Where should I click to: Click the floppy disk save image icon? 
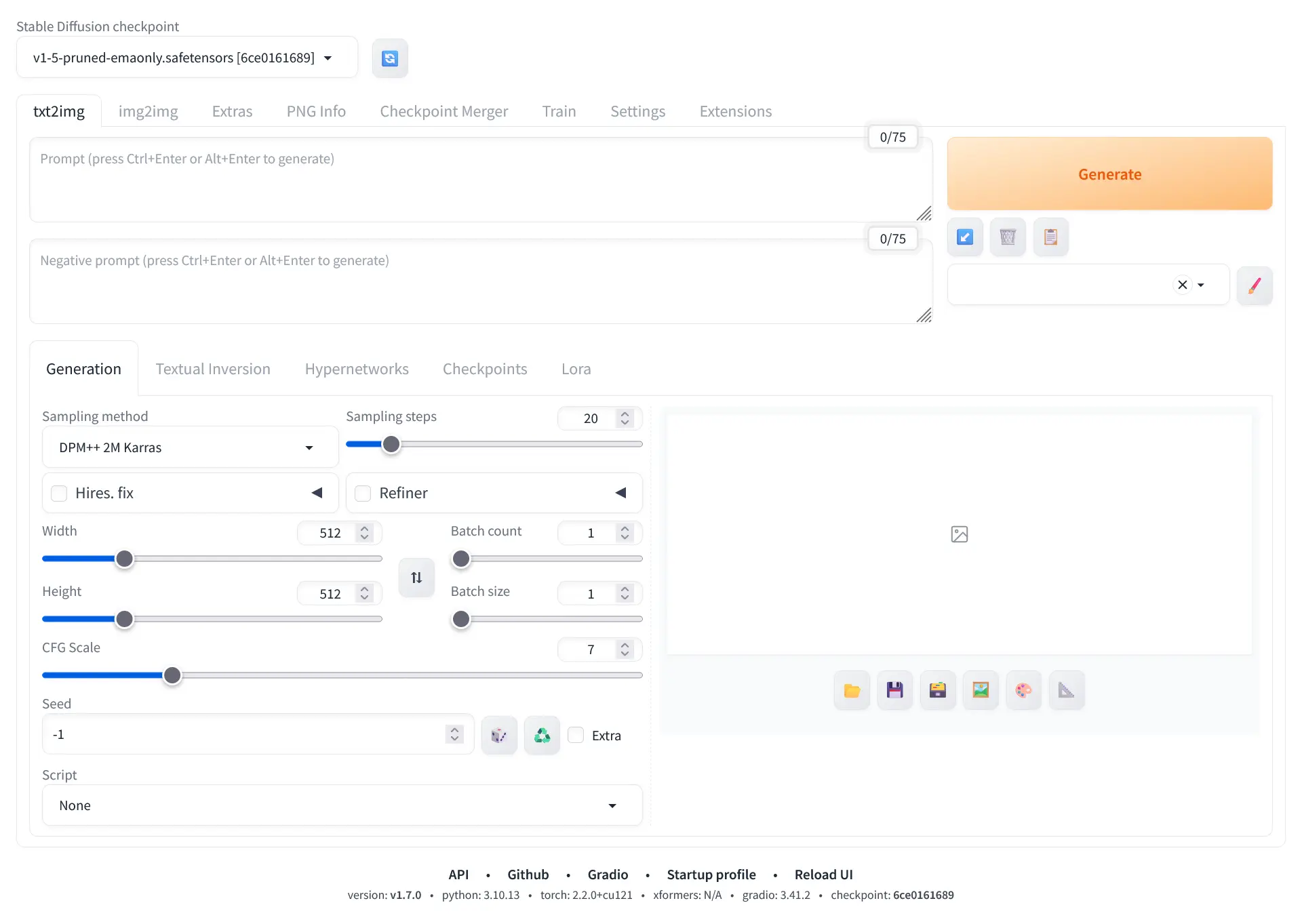click(895, 690)
